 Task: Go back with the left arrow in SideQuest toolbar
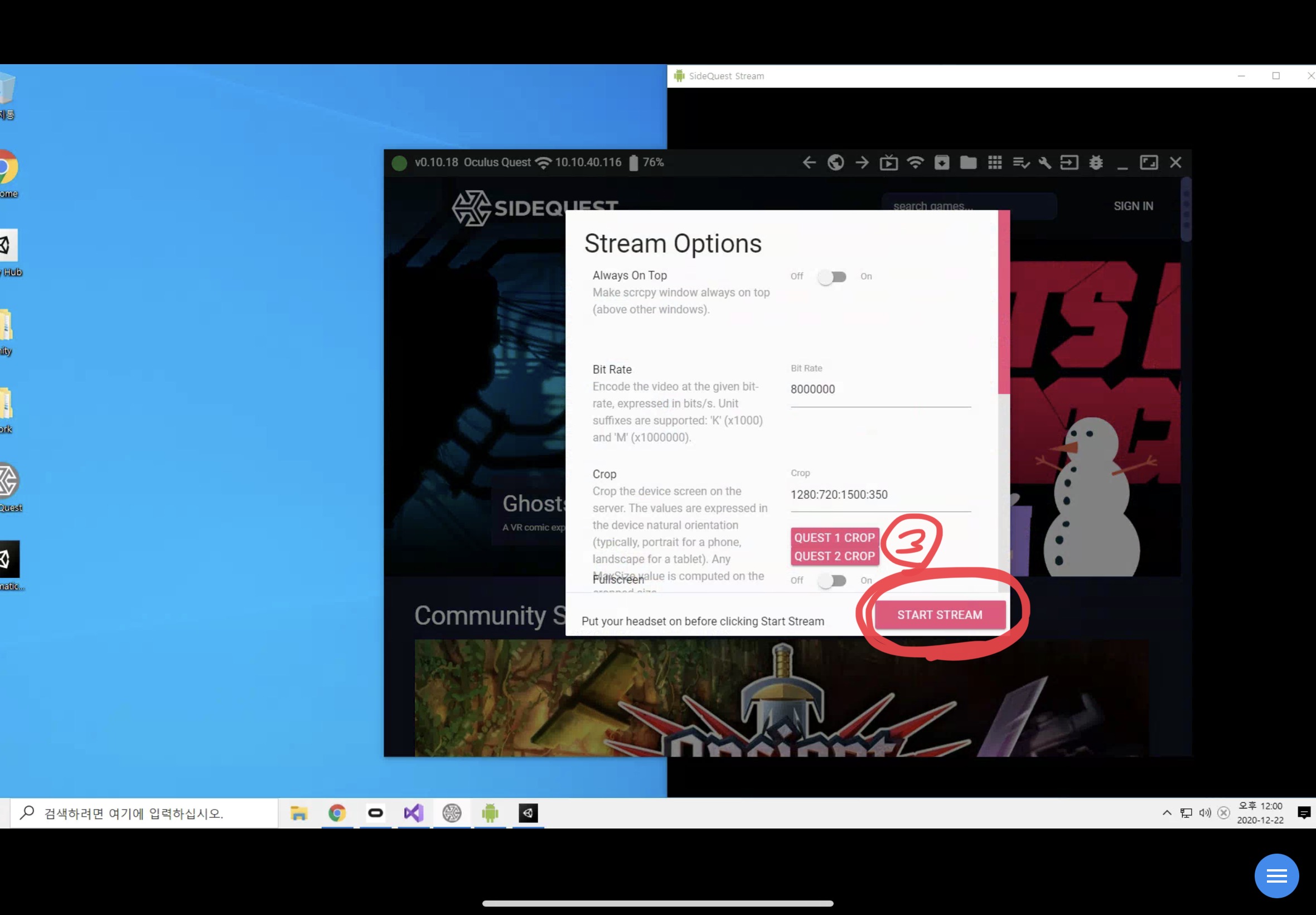809,163
